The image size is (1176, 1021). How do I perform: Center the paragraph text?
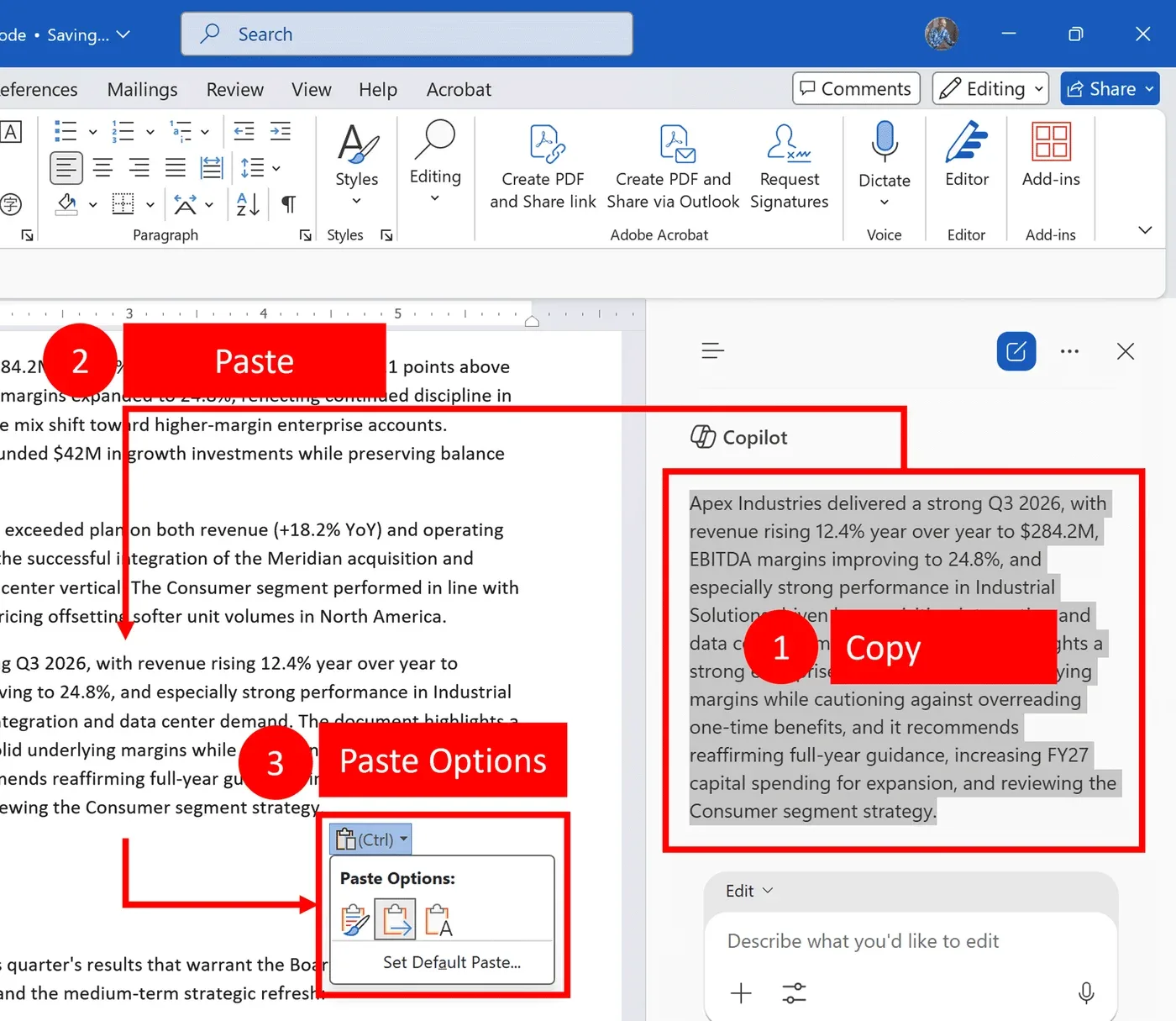coord(102,168)
